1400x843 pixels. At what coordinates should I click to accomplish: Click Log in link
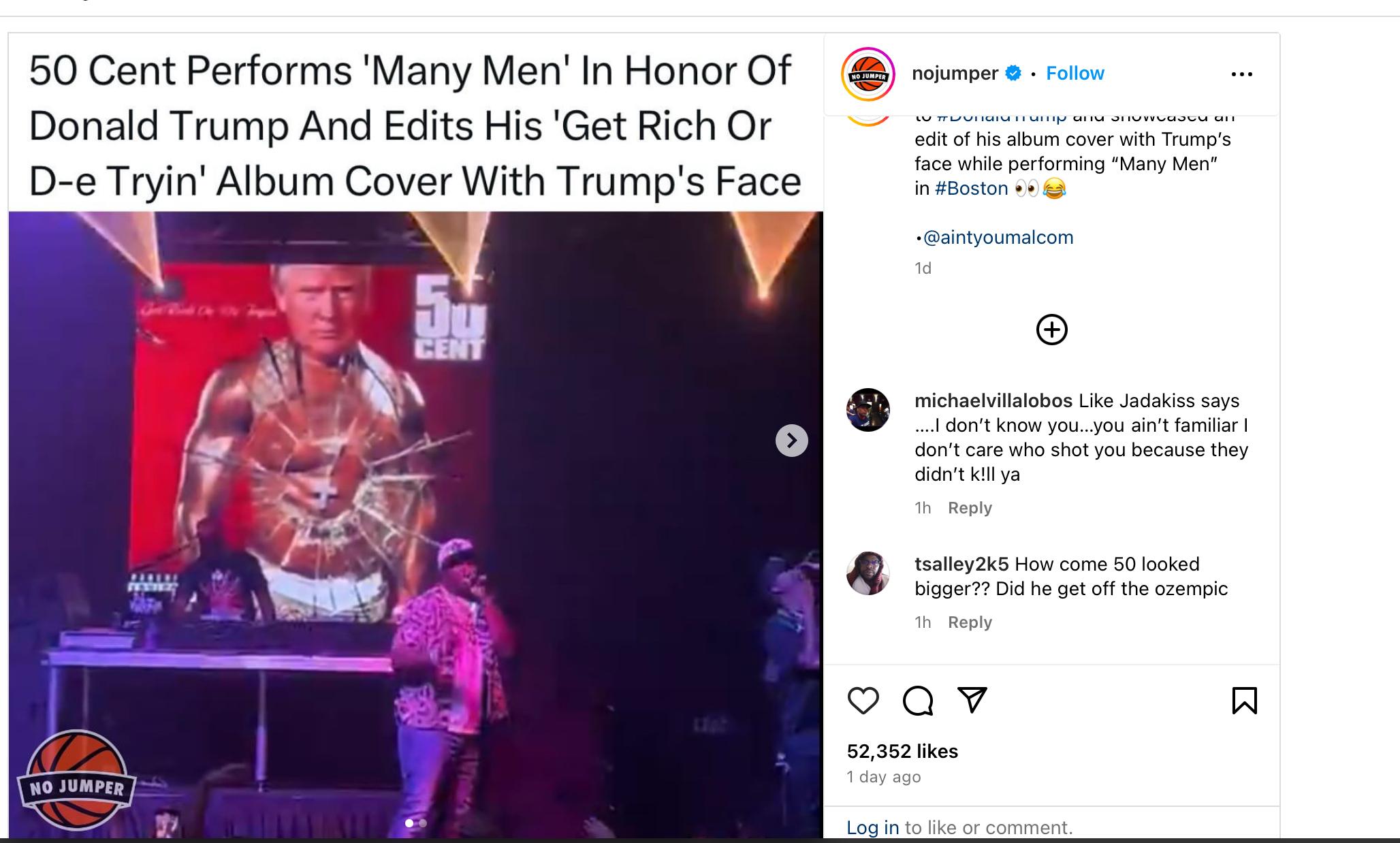(x=872, y=827)
